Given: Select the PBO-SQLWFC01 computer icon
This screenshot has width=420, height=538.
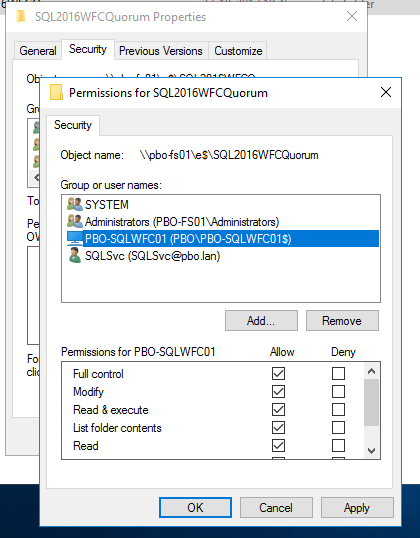Looking at the screenshot, I should coord(75,239).
